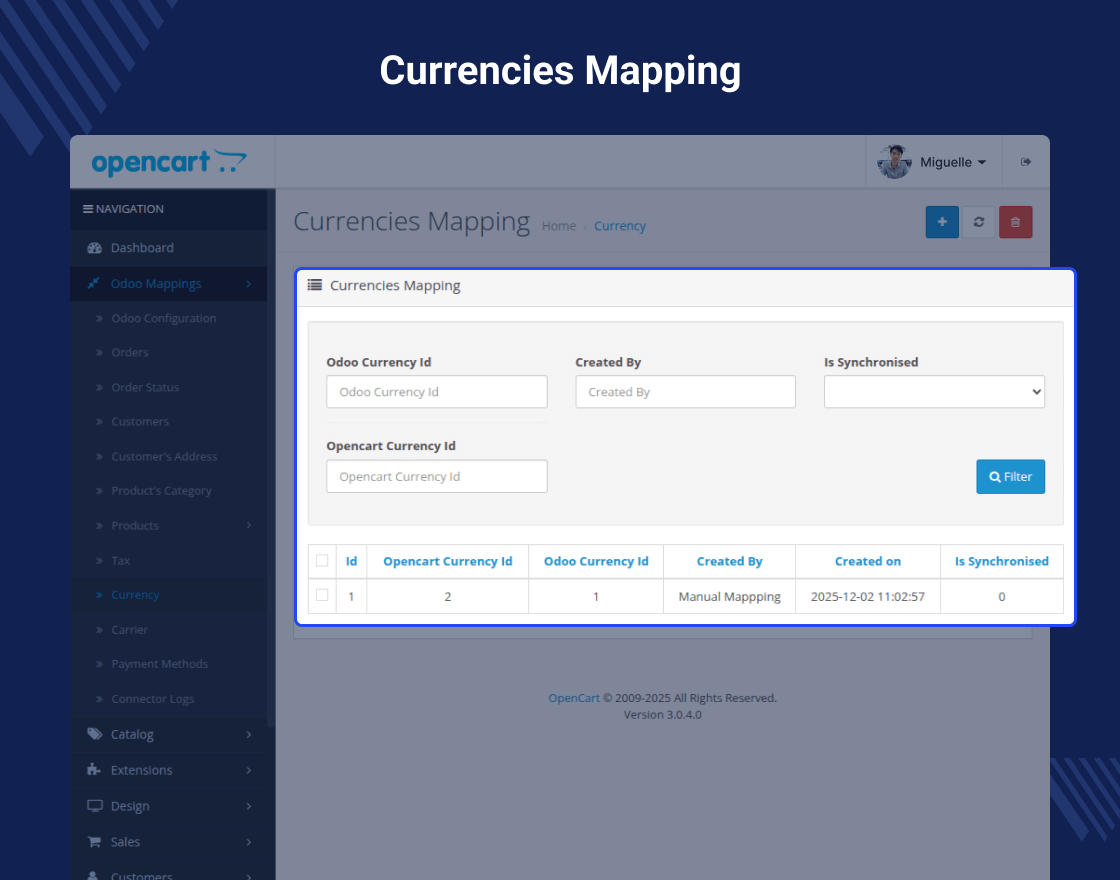Click the blue add new plus button
1120x880 pixels.
(x=942, y=221)
